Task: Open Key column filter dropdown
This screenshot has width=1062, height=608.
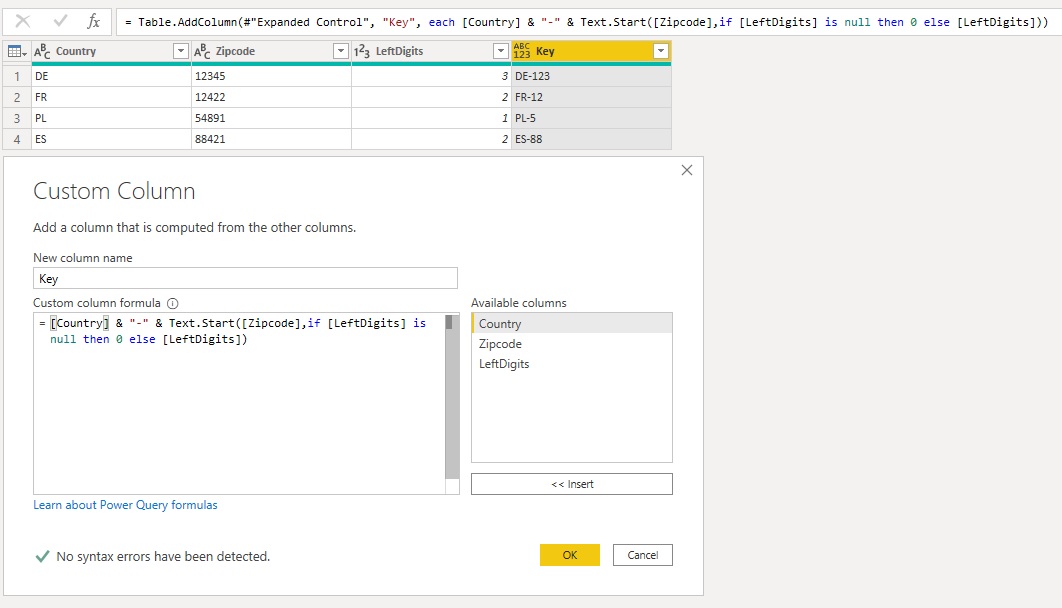Action: pyautogui.click(x=660, y=51)
